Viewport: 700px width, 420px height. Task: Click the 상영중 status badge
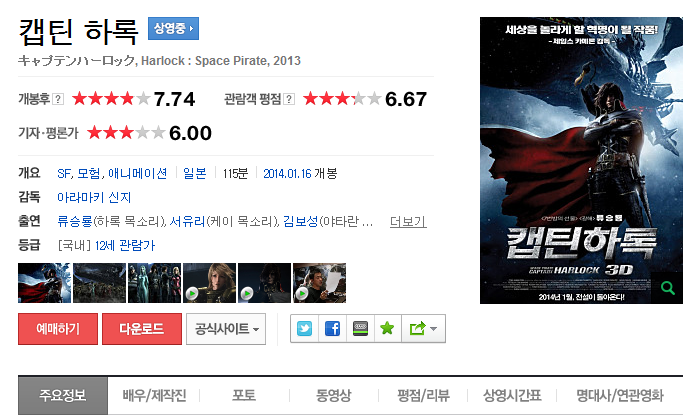[x=173, y=29]
